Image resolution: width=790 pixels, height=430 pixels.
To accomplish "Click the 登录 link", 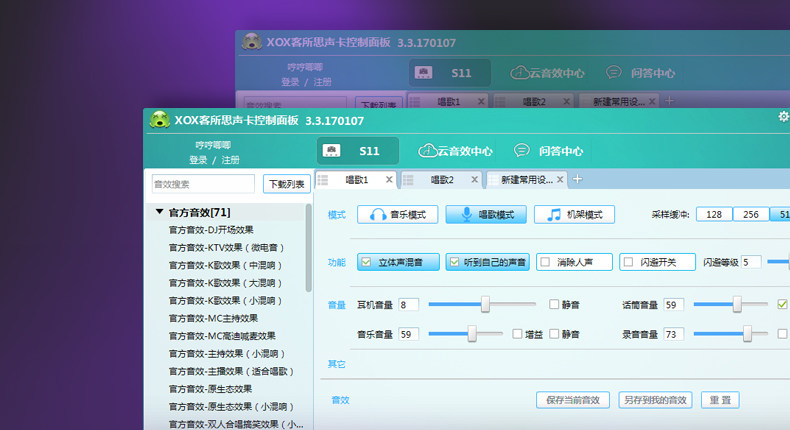I will (x=198, y=160).
